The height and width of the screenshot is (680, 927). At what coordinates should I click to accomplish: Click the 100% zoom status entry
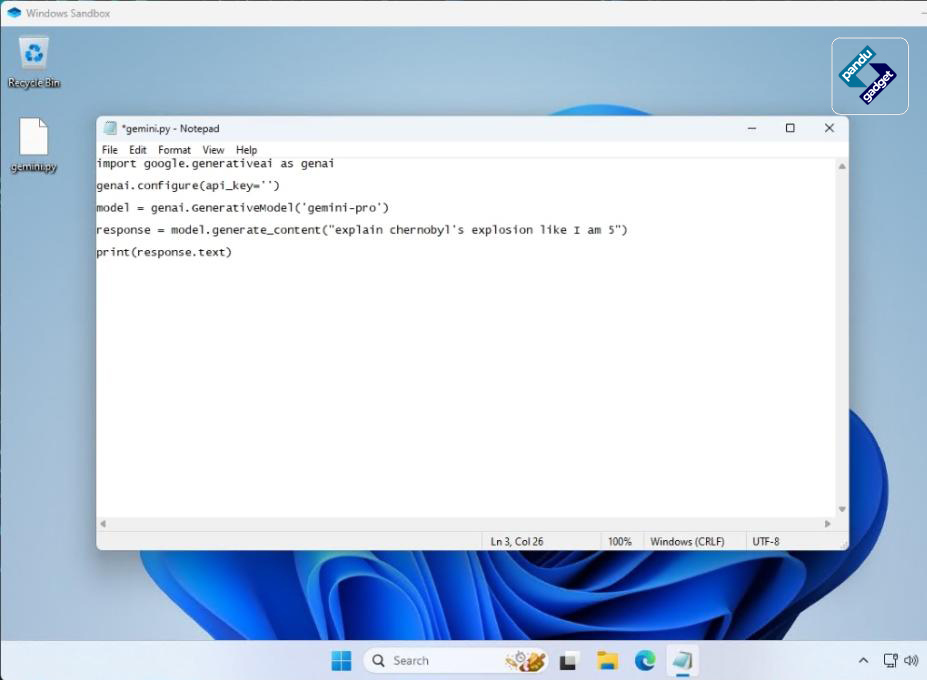[x=620, y=541]
